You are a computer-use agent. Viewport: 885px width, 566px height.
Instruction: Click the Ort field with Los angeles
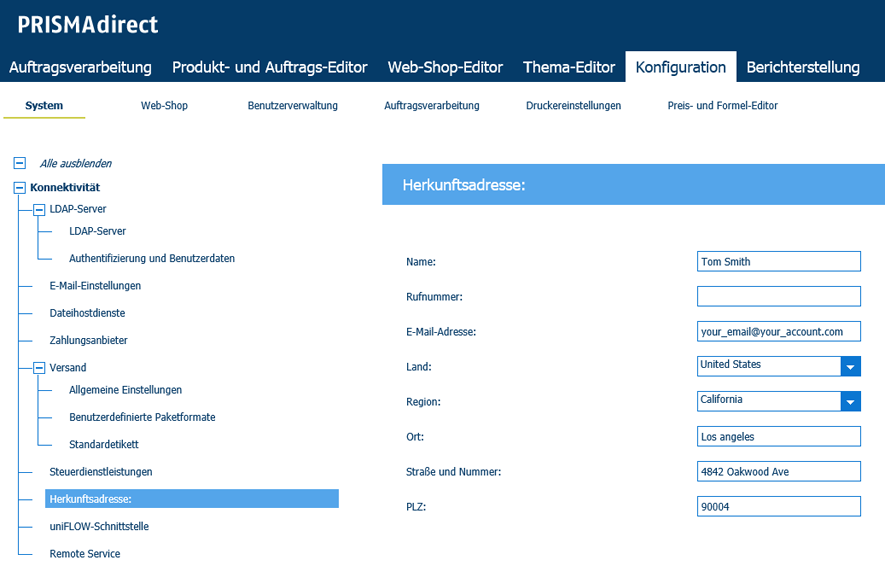pyautogui.click(x=778, y=436)
